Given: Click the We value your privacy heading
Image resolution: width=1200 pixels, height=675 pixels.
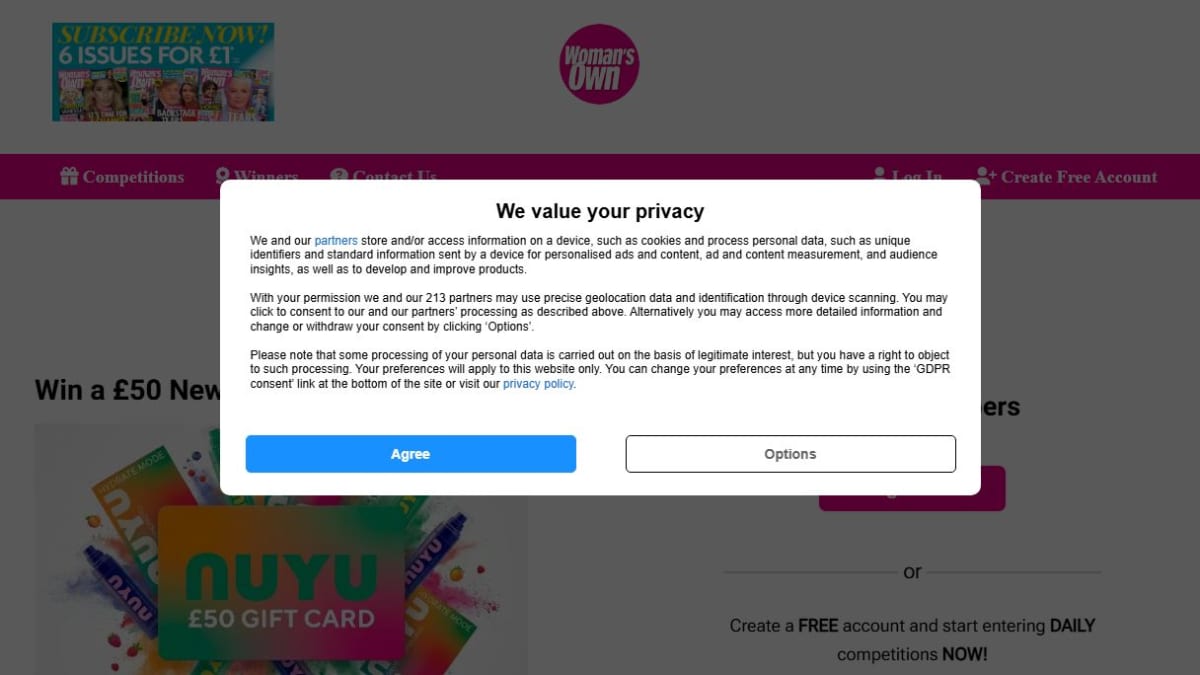Looking at the screenshot, I should coord(600,211).
